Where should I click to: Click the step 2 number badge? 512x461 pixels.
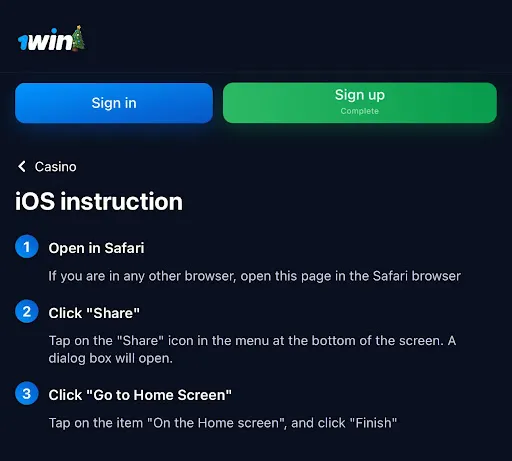[27, 311]
